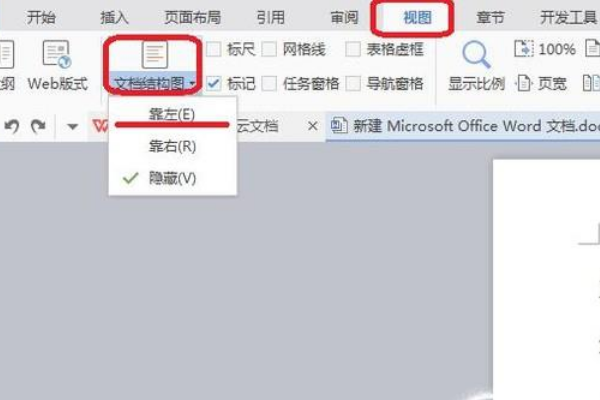This screenshot has width=600, height=400.
Task: Enable the 标尺 ruler checkbox
Action: click(213, 49)
